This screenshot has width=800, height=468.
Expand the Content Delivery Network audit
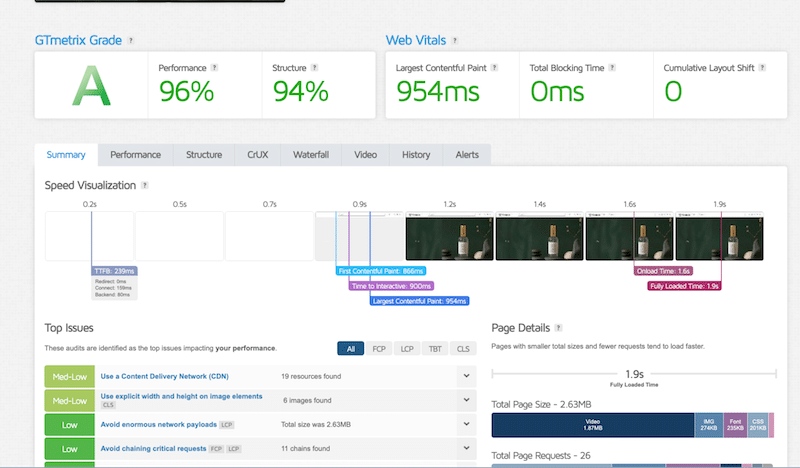pyautogui.click(x=466, y=376)
